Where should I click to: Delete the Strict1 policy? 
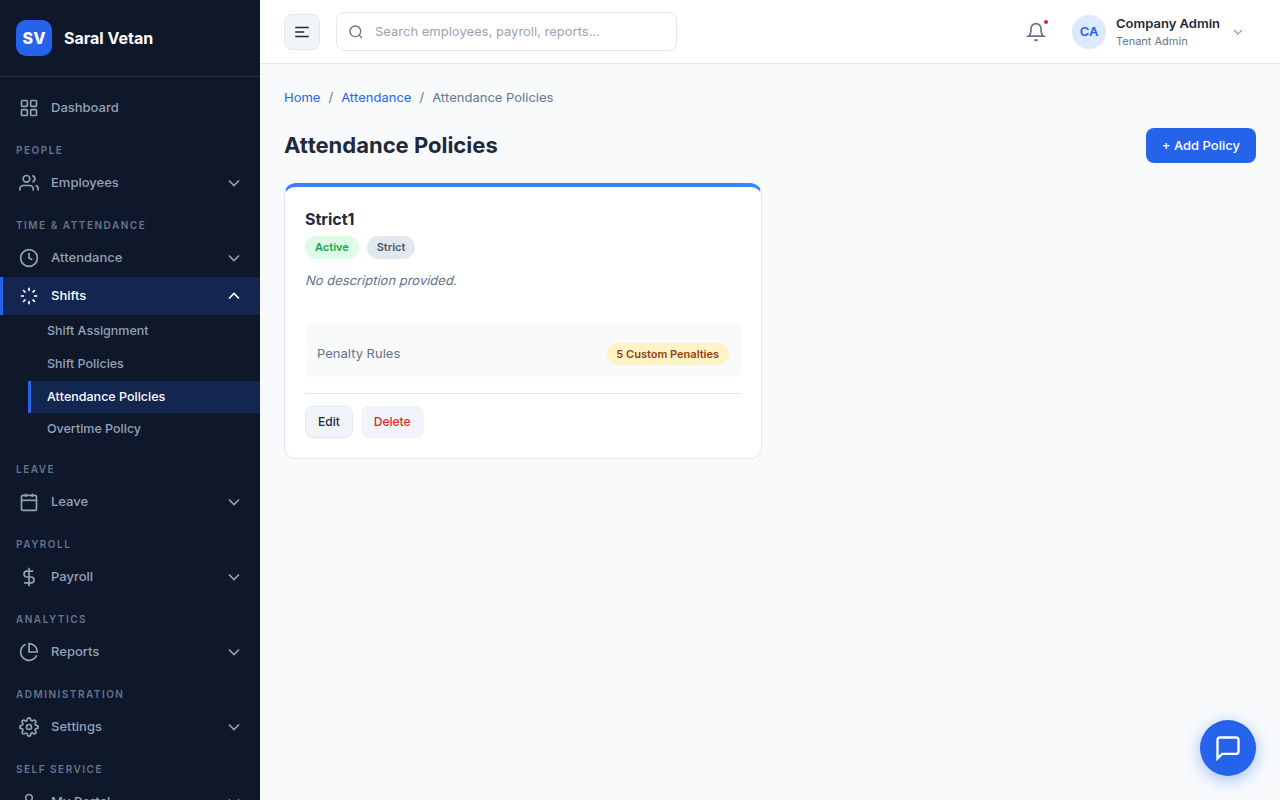click(392, 422)
